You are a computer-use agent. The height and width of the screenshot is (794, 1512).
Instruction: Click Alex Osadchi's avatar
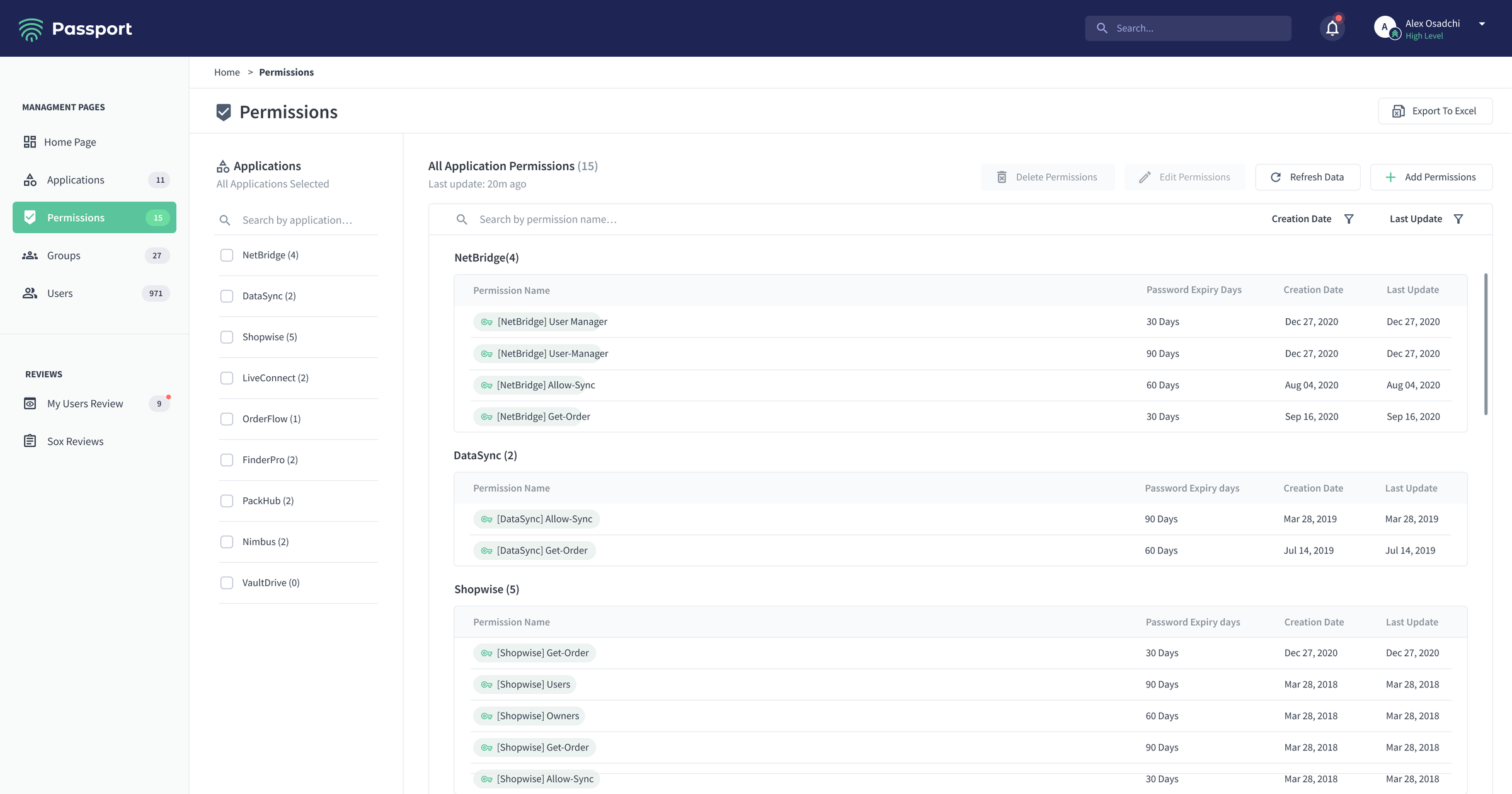click(x=1384, y=28)
